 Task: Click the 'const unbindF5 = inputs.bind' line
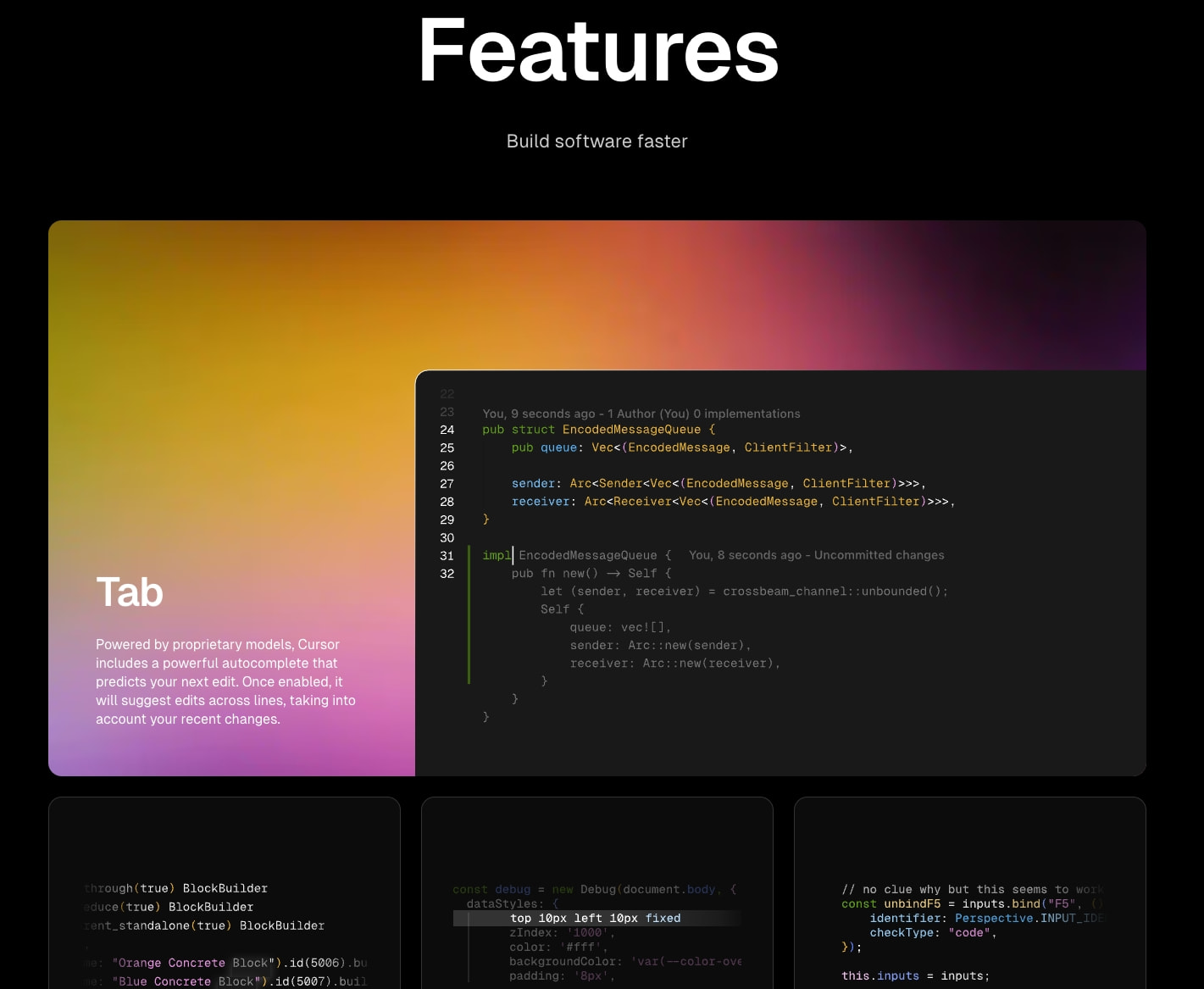pos(973,903)
